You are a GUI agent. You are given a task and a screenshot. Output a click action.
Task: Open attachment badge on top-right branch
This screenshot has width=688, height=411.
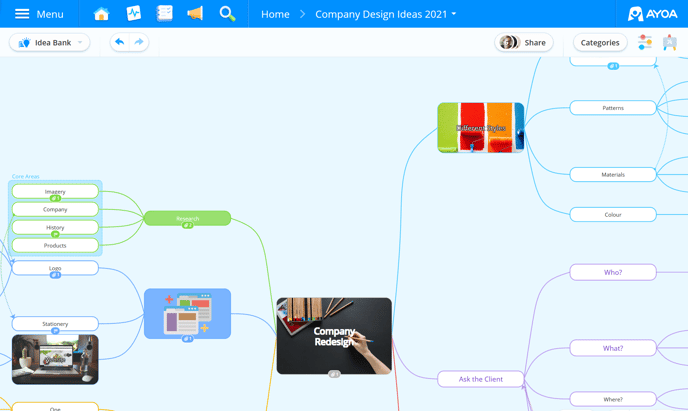(613, 66)
